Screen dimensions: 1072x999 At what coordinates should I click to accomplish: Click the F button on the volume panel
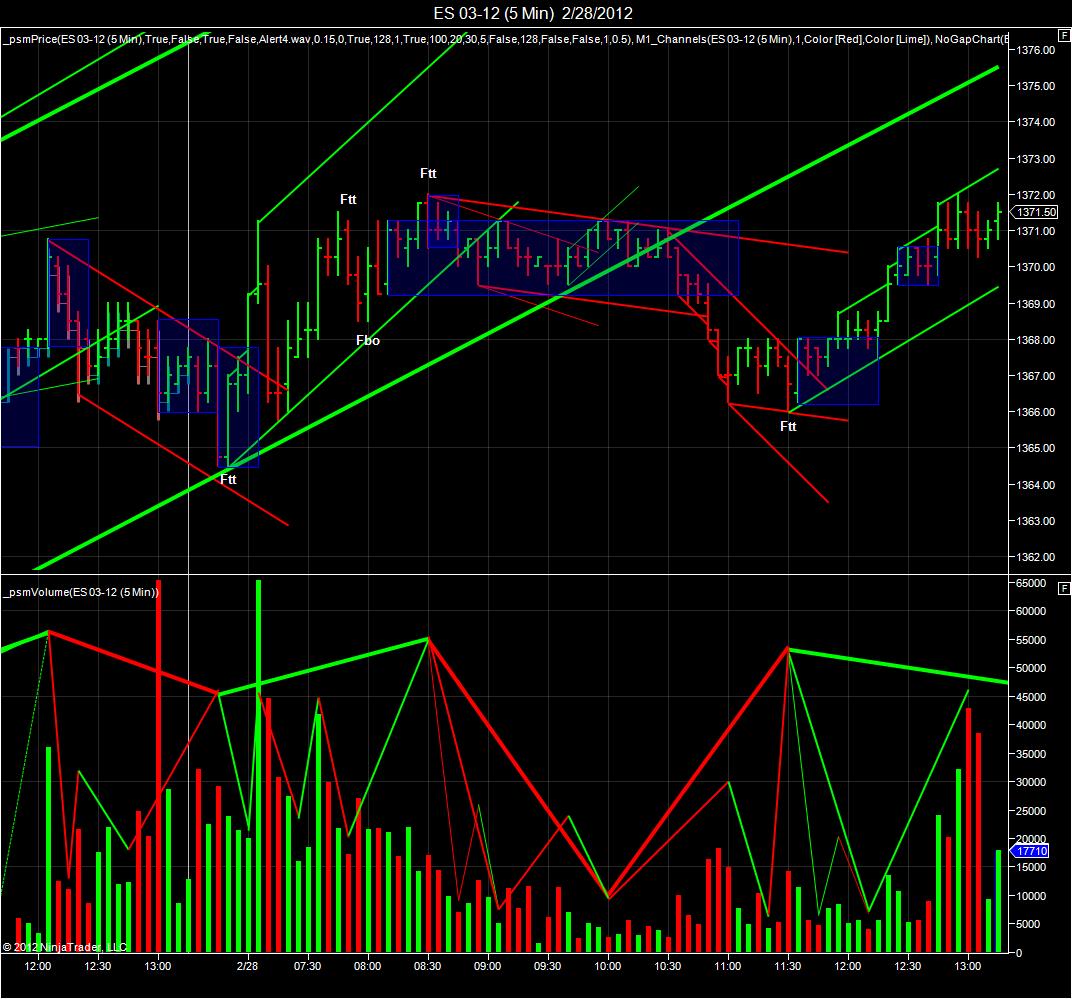[x=1064, y=588]
